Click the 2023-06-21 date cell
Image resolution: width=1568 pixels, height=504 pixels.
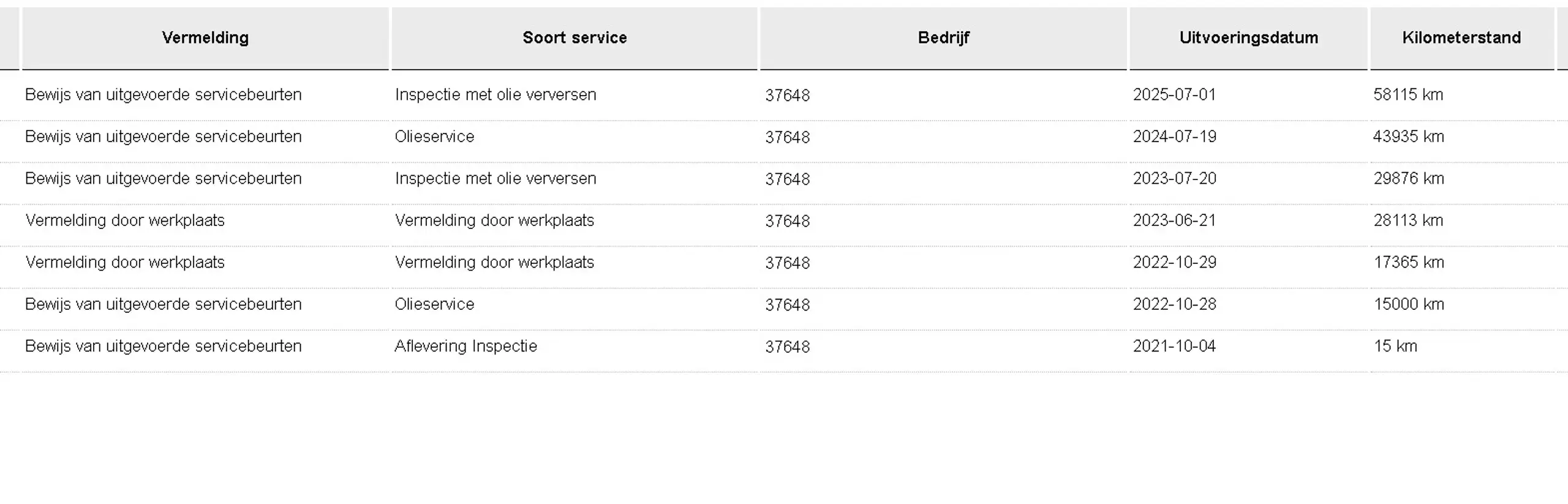click(1174, 220)
